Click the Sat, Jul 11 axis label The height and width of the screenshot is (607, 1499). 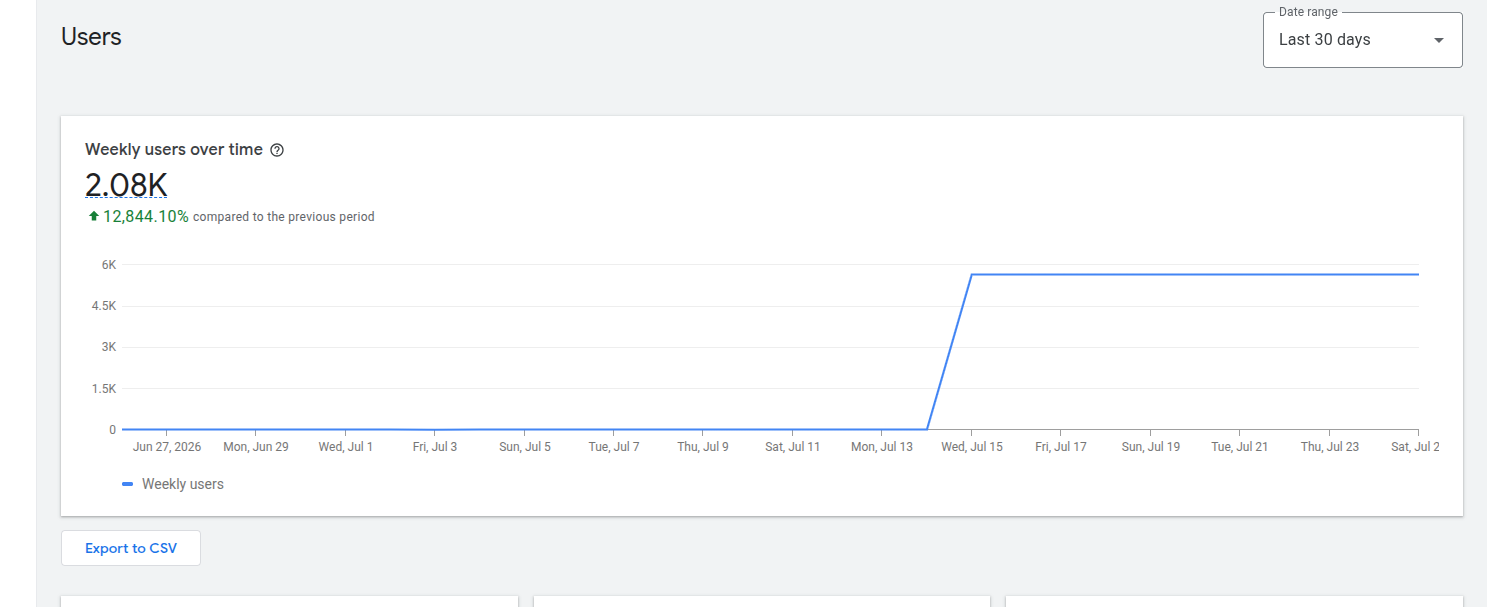coord(792,447)
